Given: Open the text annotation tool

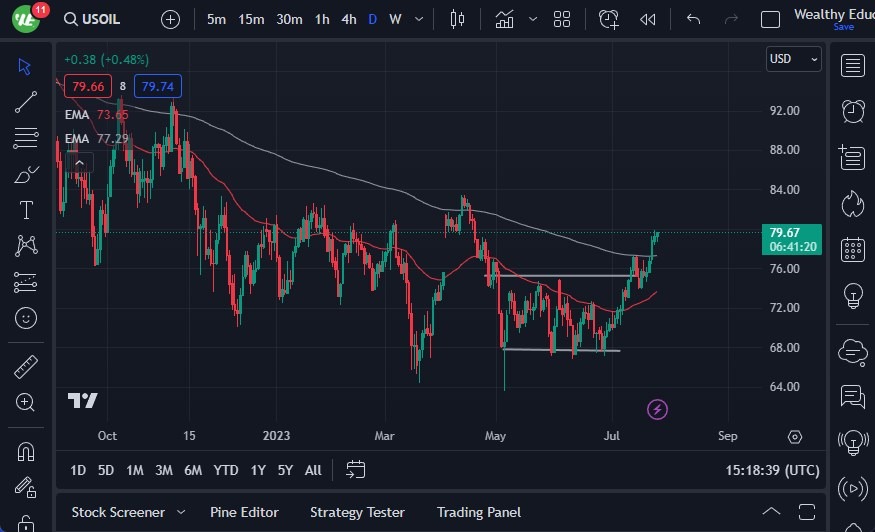Looking at the screenshot, I should coord(26,210).
